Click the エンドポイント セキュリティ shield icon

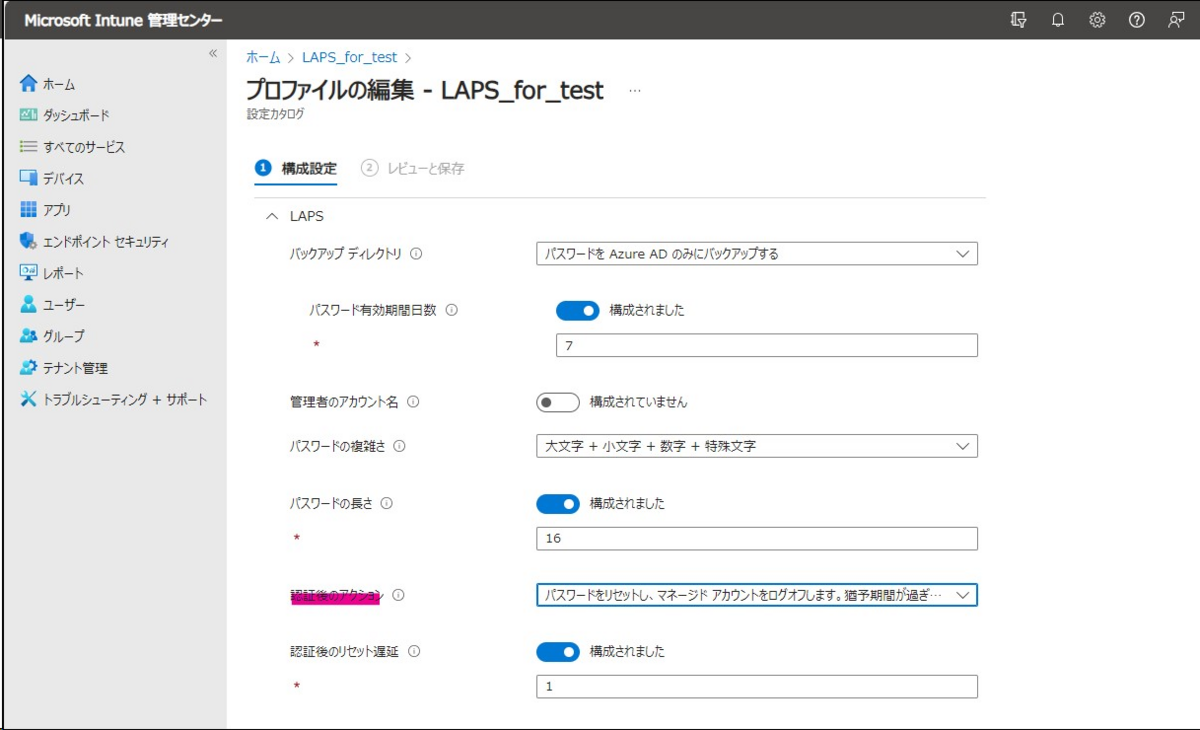[x=28, y=241]
